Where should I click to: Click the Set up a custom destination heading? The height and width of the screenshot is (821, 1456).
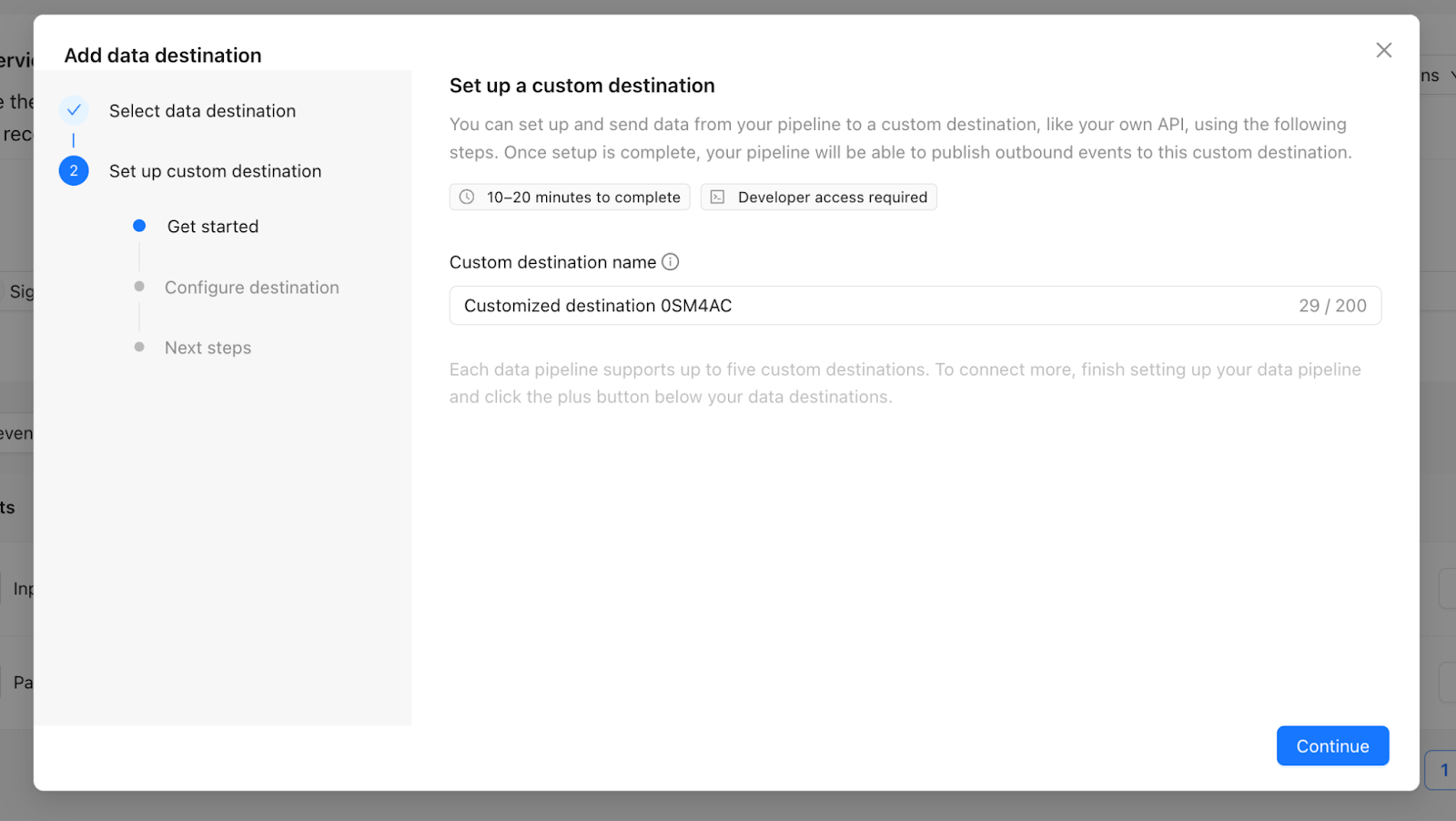[582, 86]
